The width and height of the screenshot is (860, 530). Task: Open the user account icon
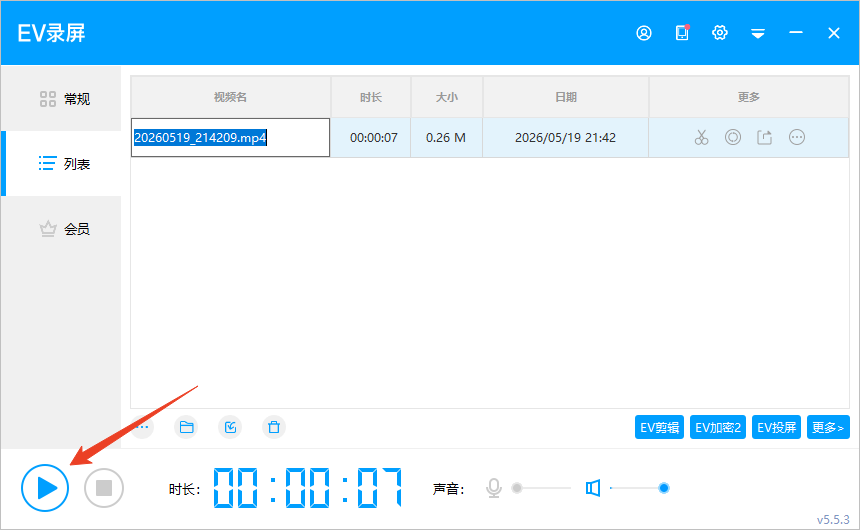[644, 33]
